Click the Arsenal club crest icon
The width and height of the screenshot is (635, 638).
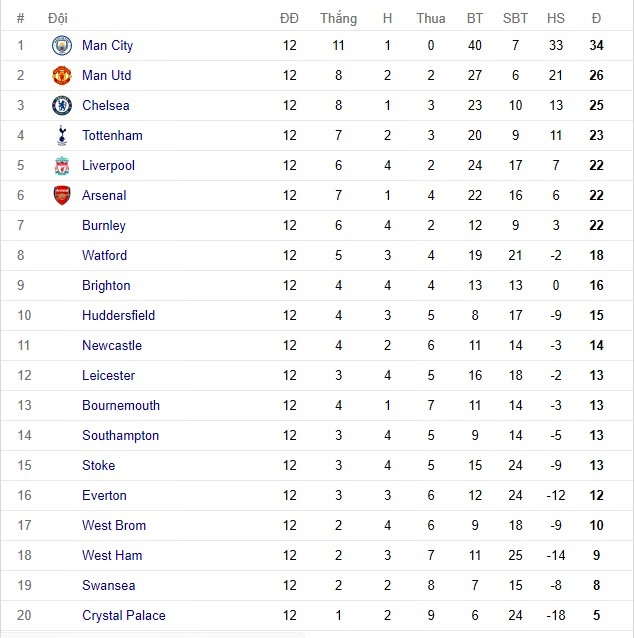tap(62, 195)
